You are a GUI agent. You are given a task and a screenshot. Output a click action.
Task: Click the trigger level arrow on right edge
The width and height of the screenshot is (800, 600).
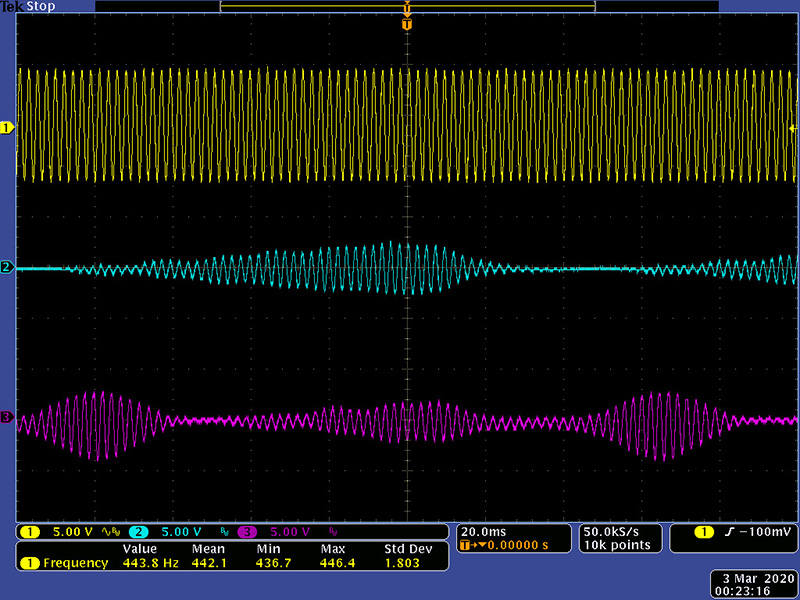[x=793, y=129]
